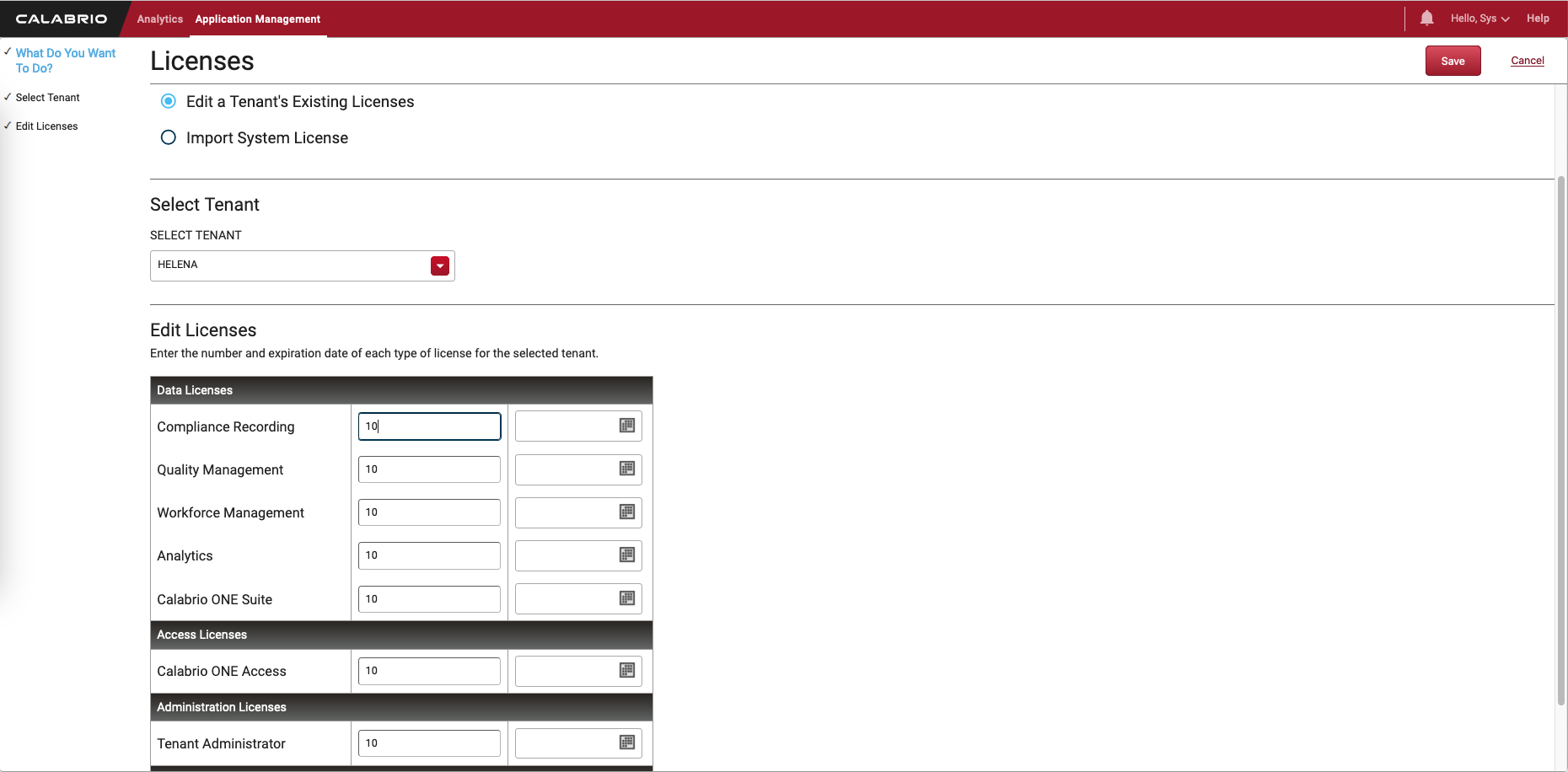Click the notifications bell icon
This screenshot has width=1568, height=772.
pos(1426,19)
